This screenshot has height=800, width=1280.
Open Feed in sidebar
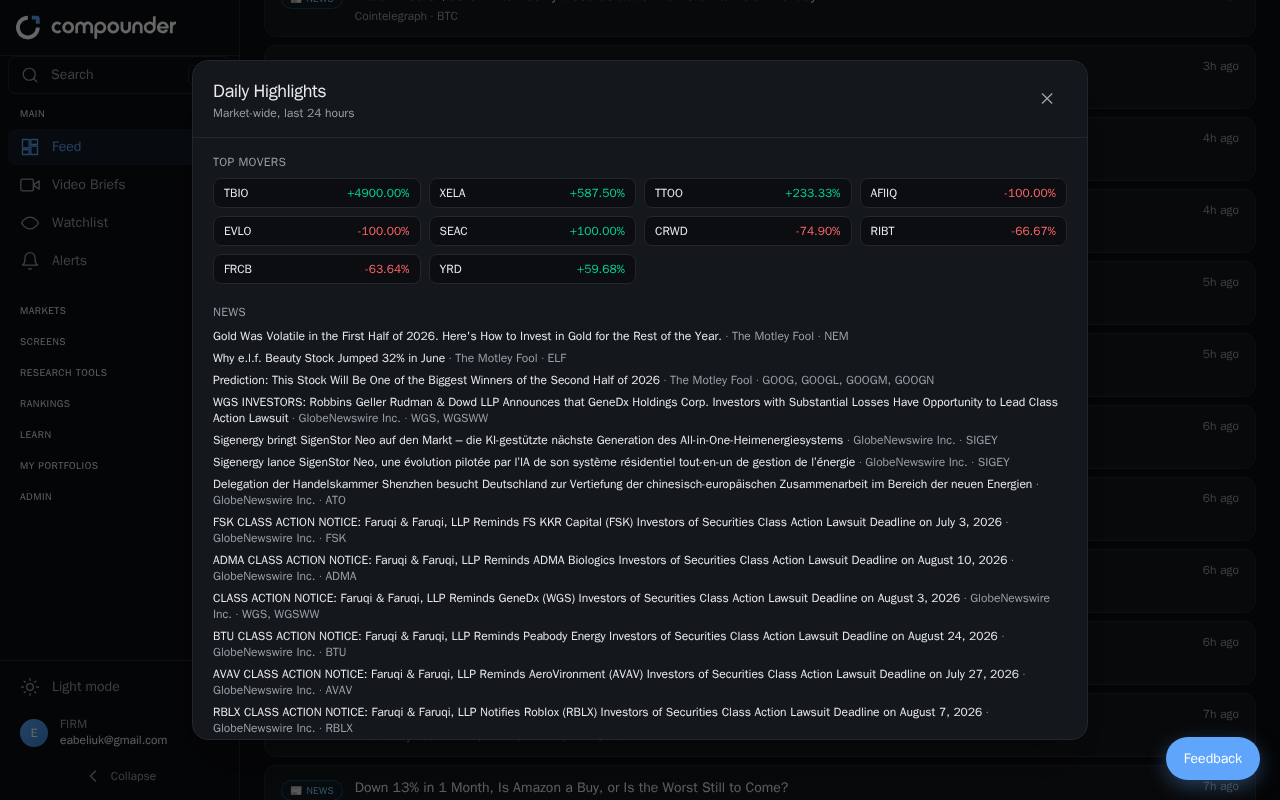click(x=119, y=147)
